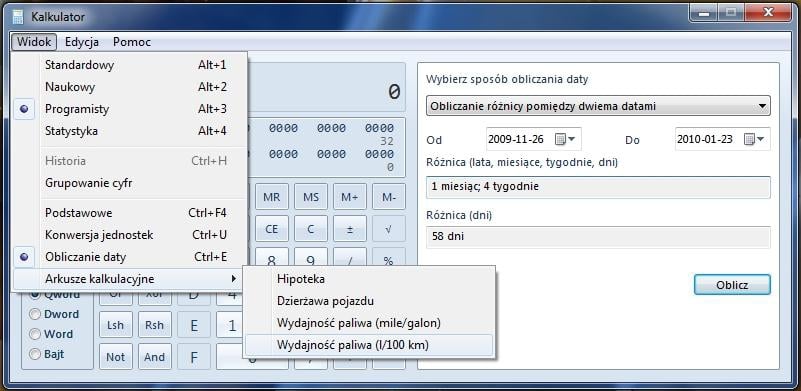Click the Rsh right shift key

(x=155, y=325)
